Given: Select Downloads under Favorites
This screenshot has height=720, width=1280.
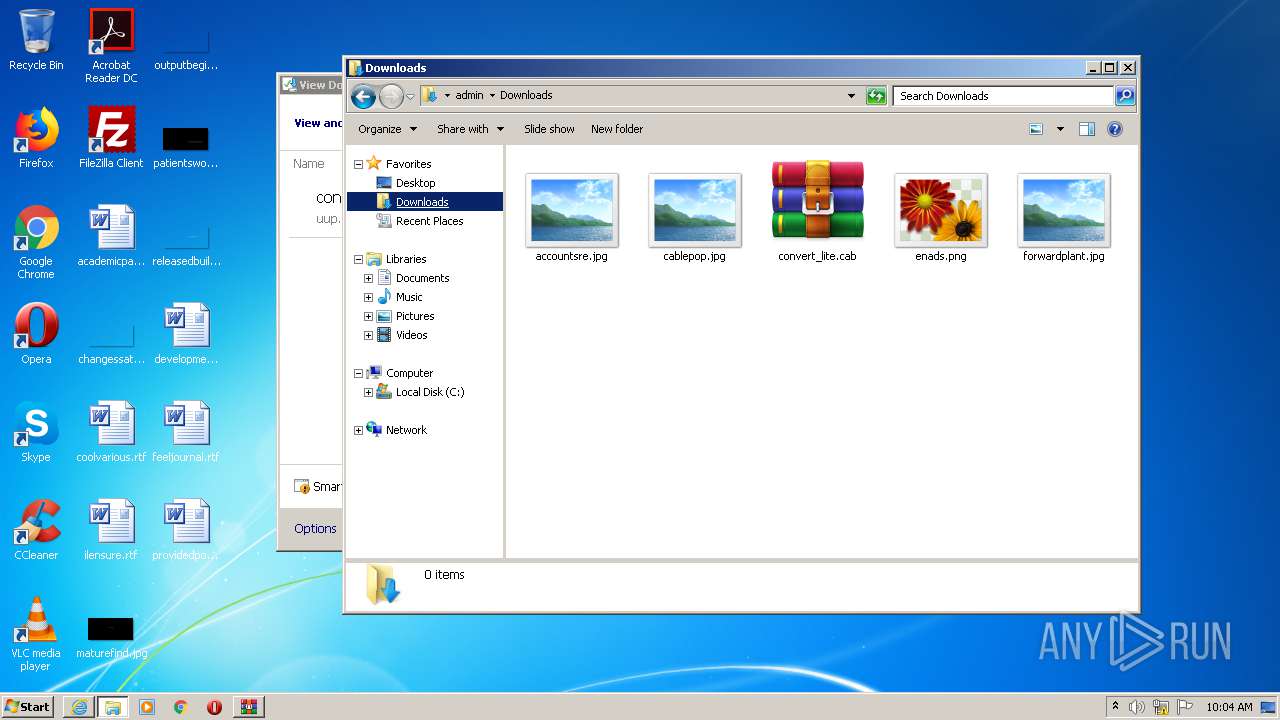Looking at the screenshot, I should [422, 202].
